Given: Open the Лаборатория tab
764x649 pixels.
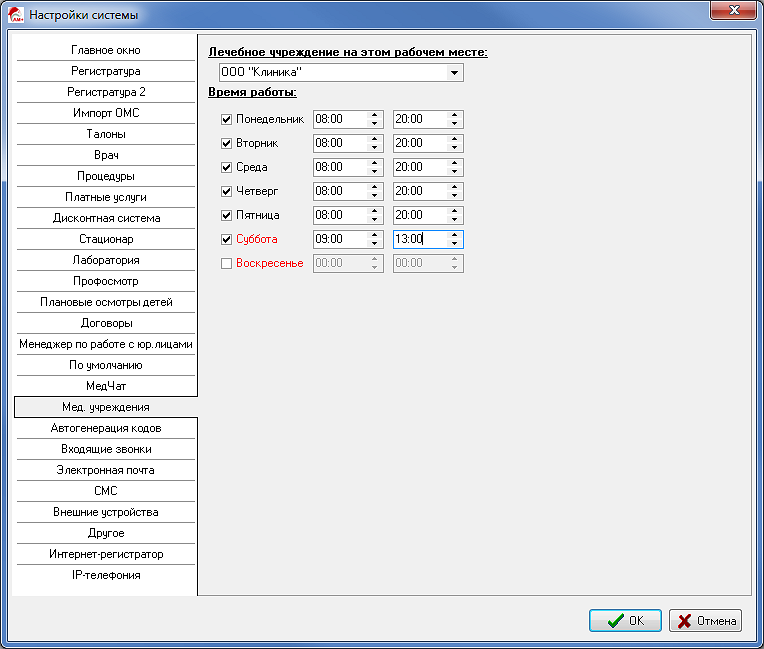Looking at the screenshot, I should [106, 260].
